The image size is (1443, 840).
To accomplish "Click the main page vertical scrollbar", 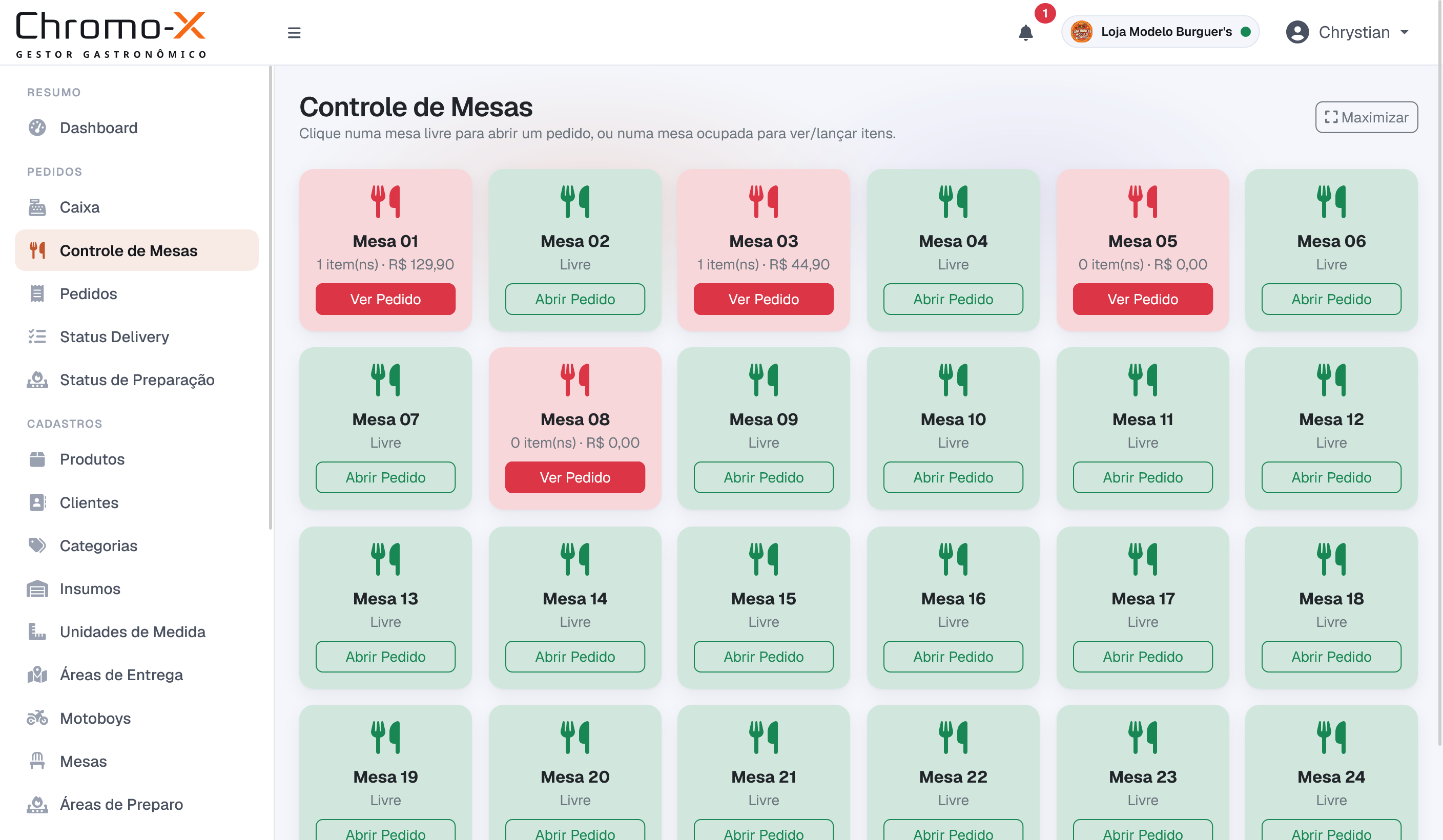I will 1439,372.
